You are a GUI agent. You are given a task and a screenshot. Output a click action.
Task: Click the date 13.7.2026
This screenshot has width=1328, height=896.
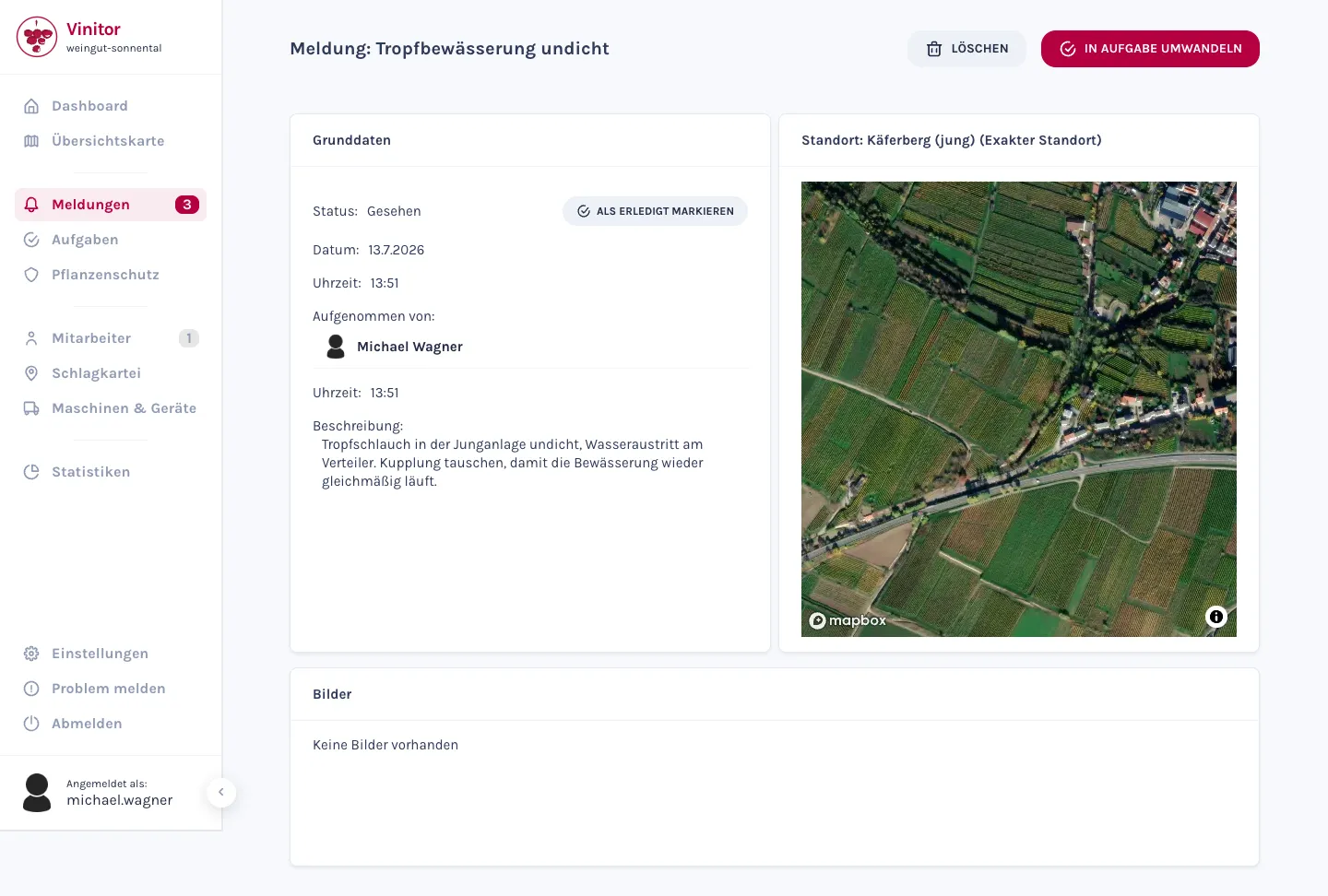click(397, 250)
